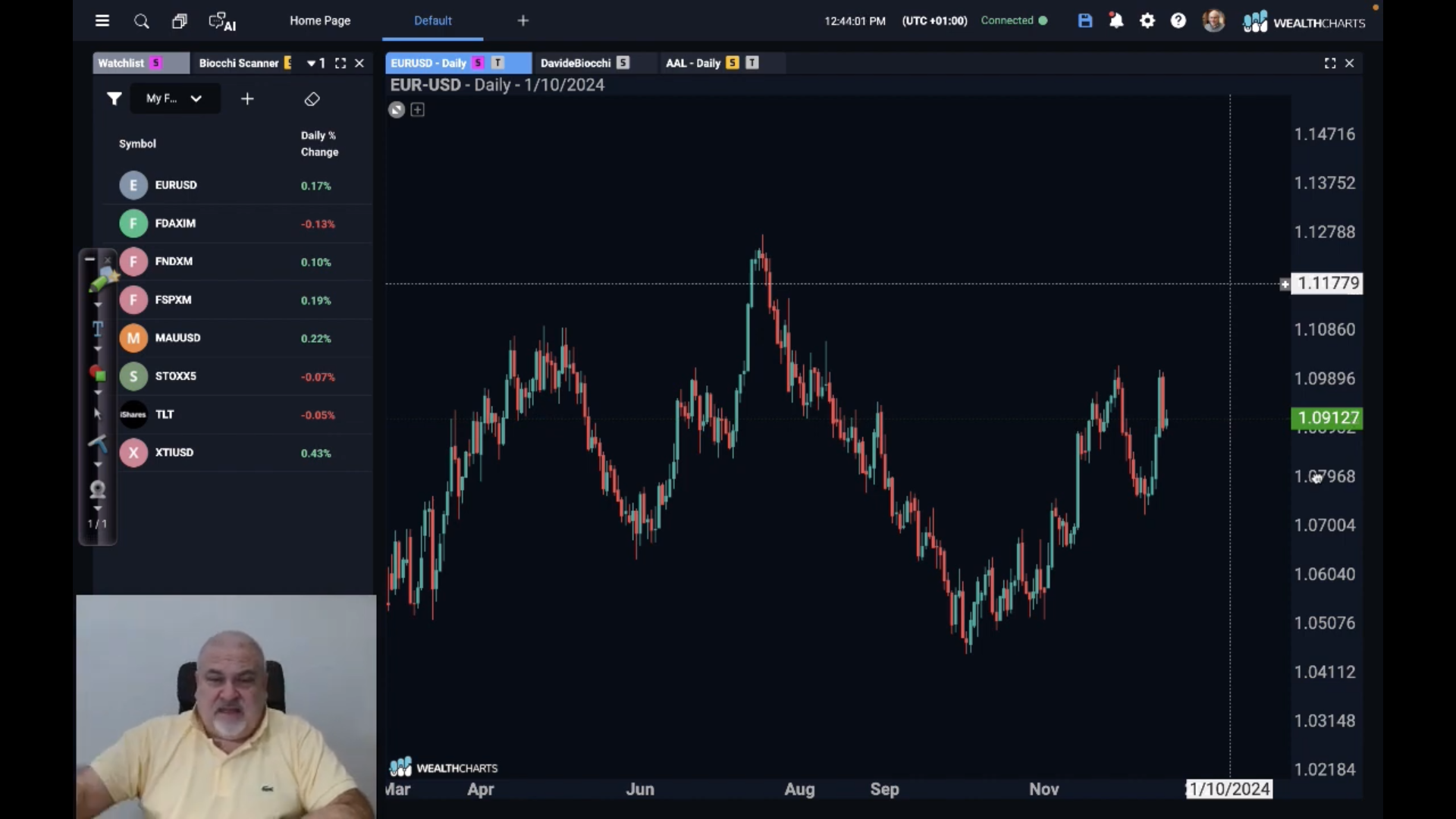Toggle the T badge on the AAL - Daily tab
1456x819 pixels.
coord(752,63)
